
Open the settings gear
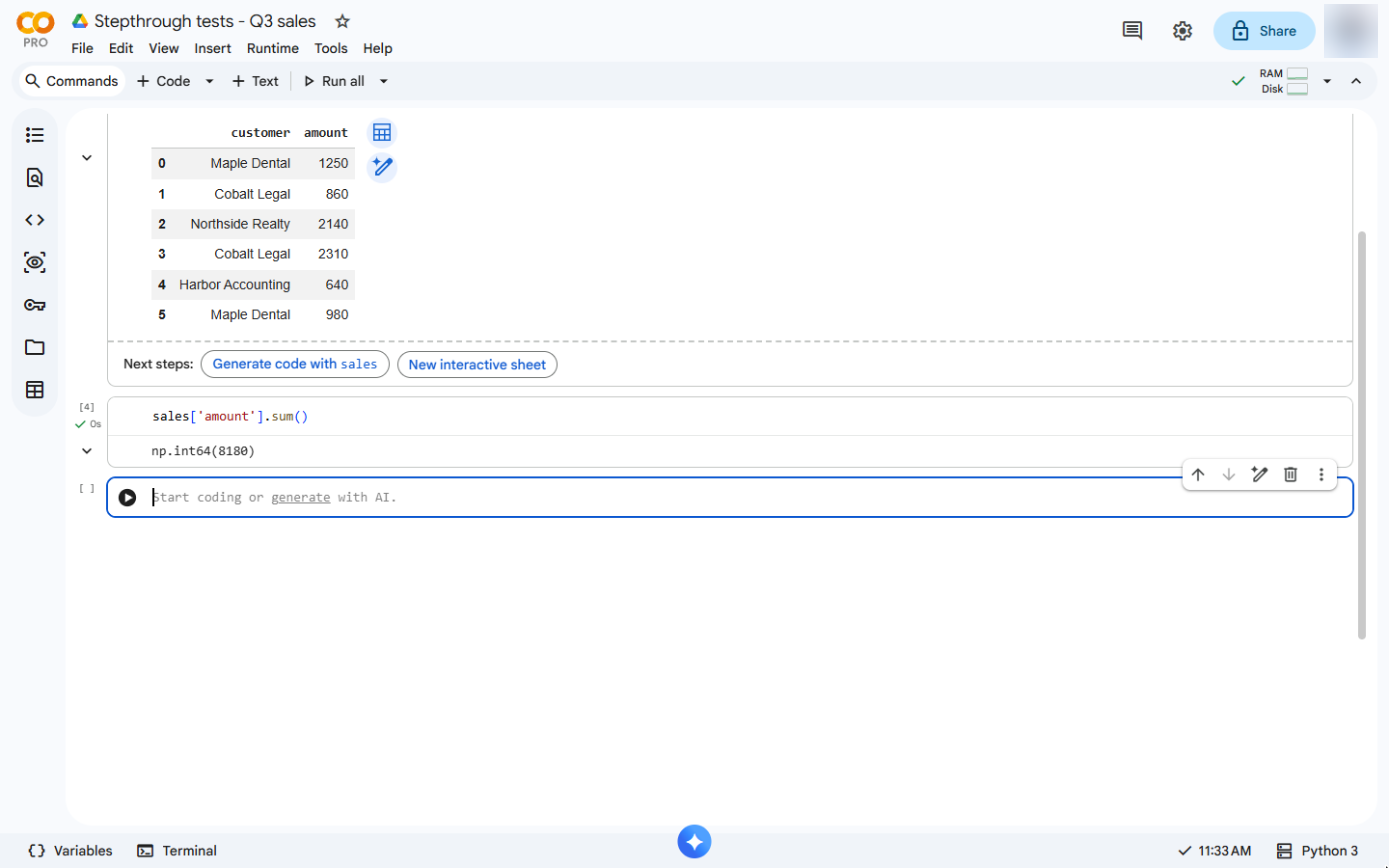pyautogui.click(x=1182, y=31)
